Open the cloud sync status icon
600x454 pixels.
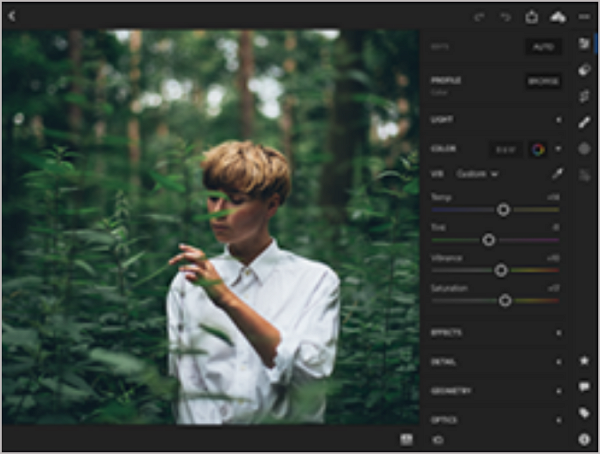point(558,17)
